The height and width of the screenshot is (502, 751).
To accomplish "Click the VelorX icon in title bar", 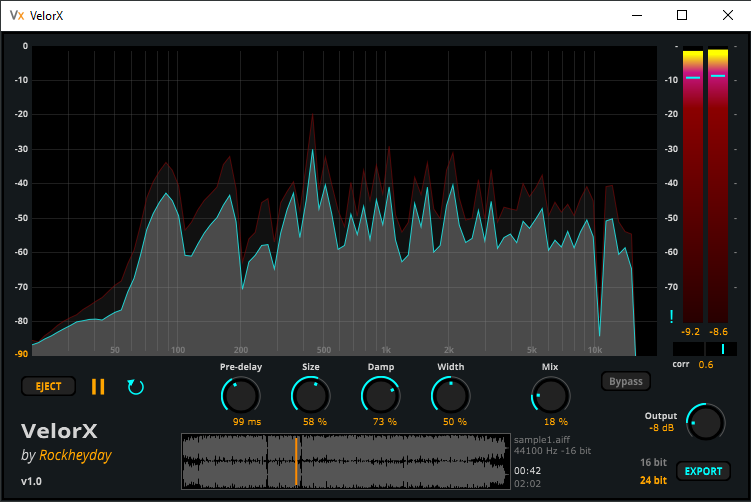I will [16, 15].
